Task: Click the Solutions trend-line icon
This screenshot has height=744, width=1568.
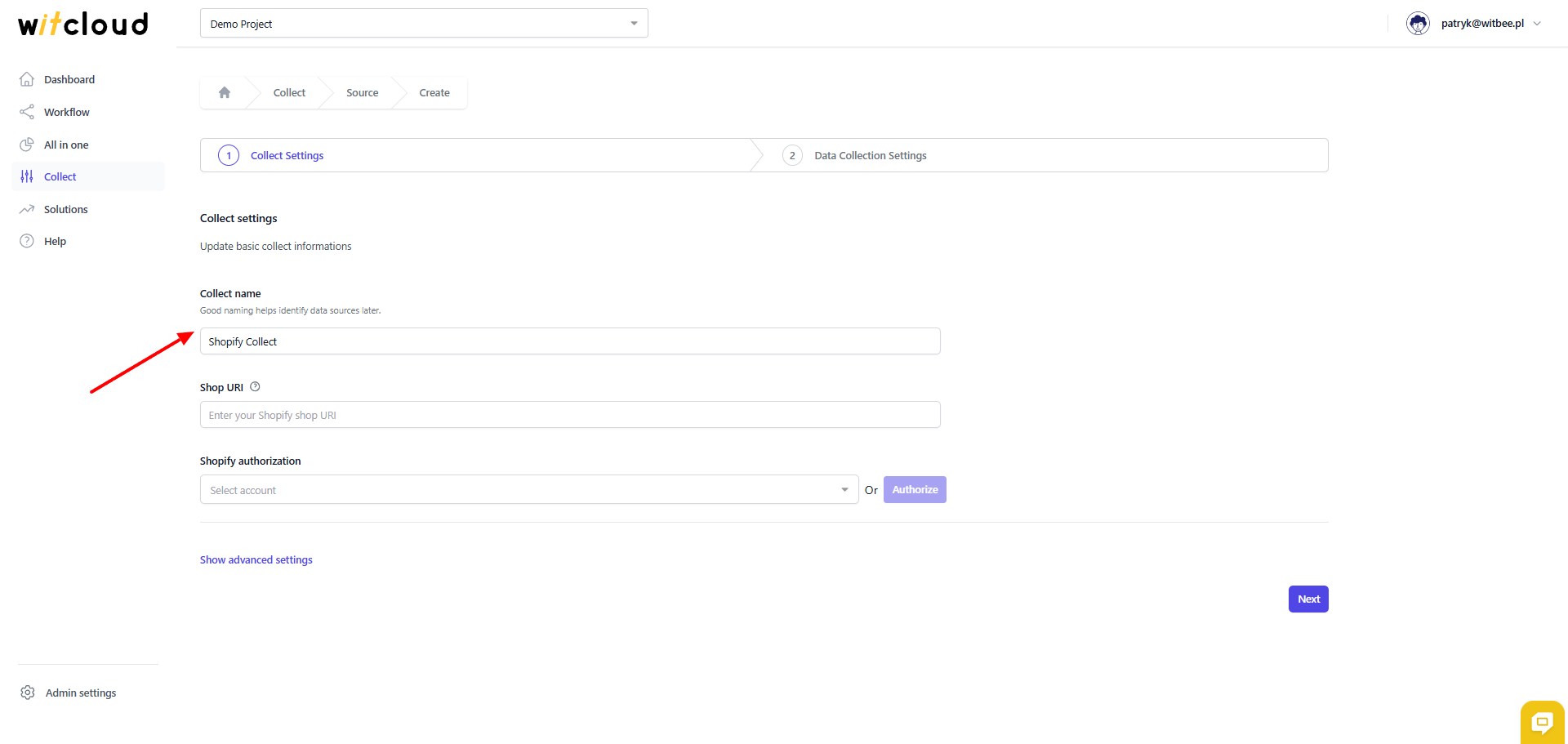Action: click(27, 209)
